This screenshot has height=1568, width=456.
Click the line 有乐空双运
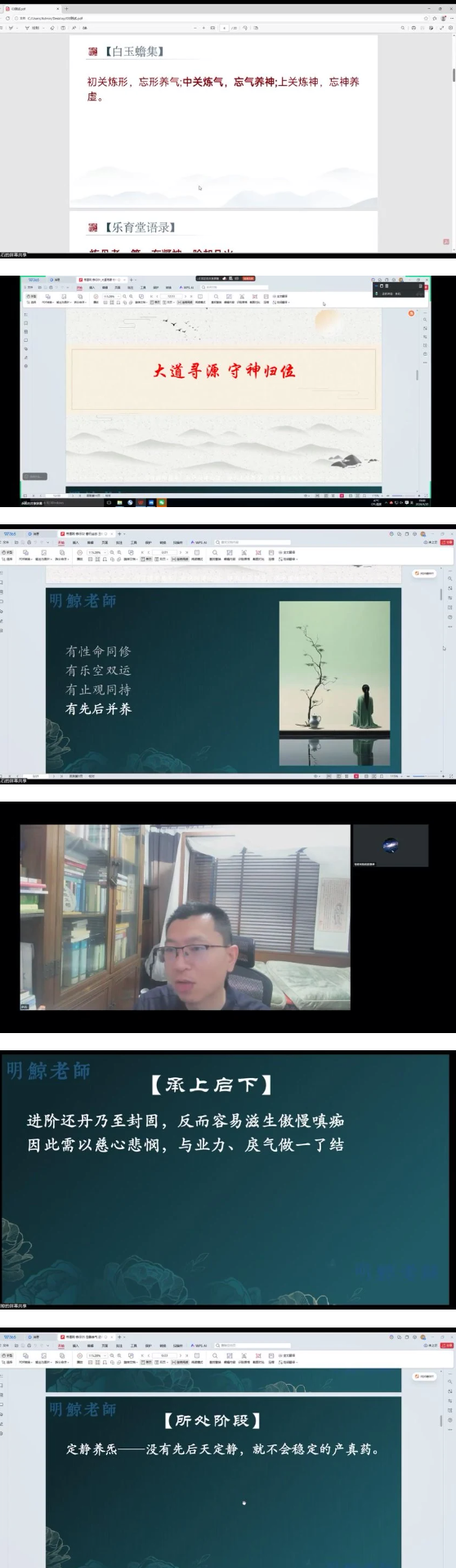click(x=98, y=670)
